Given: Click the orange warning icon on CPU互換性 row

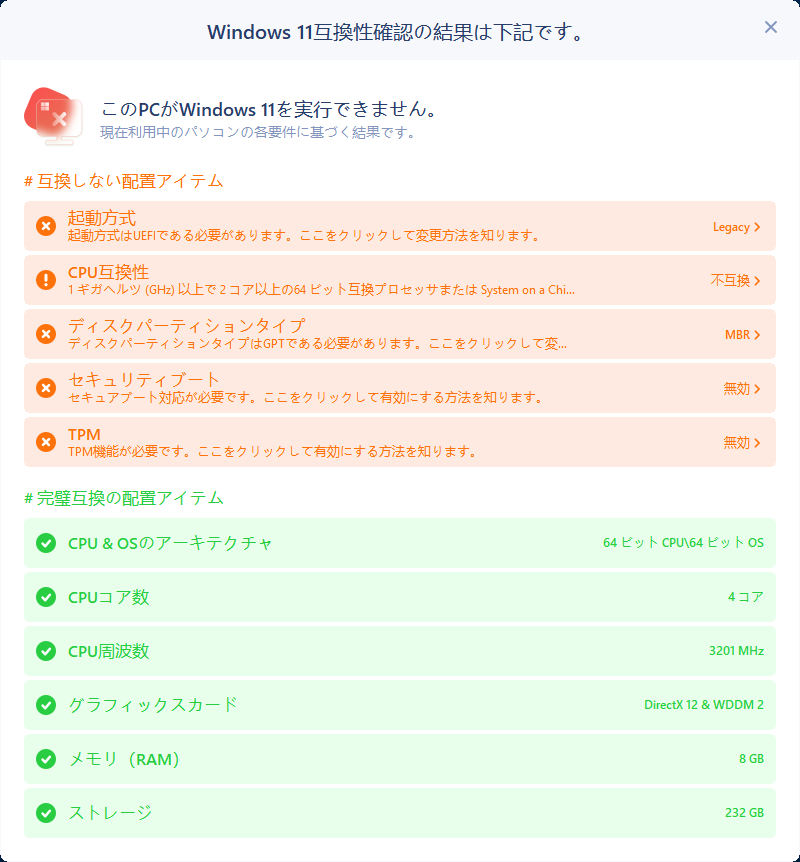Looking at the screenshot, I should point(46,280).
